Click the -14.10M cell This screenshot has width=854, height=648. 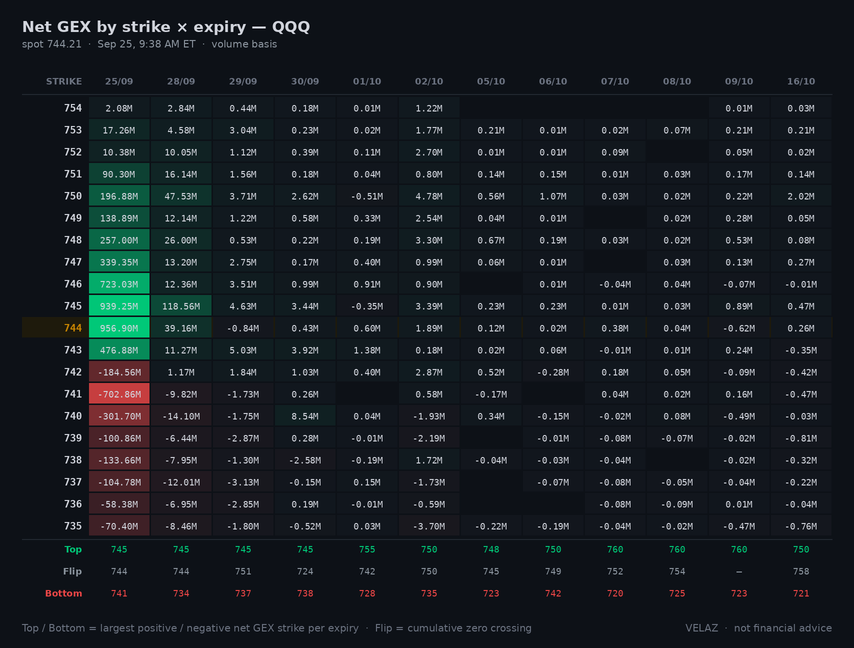[181, 416]
